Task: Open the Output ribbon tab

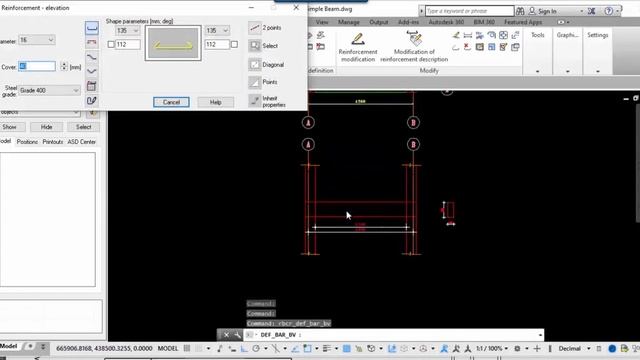Action: (379, 22)
